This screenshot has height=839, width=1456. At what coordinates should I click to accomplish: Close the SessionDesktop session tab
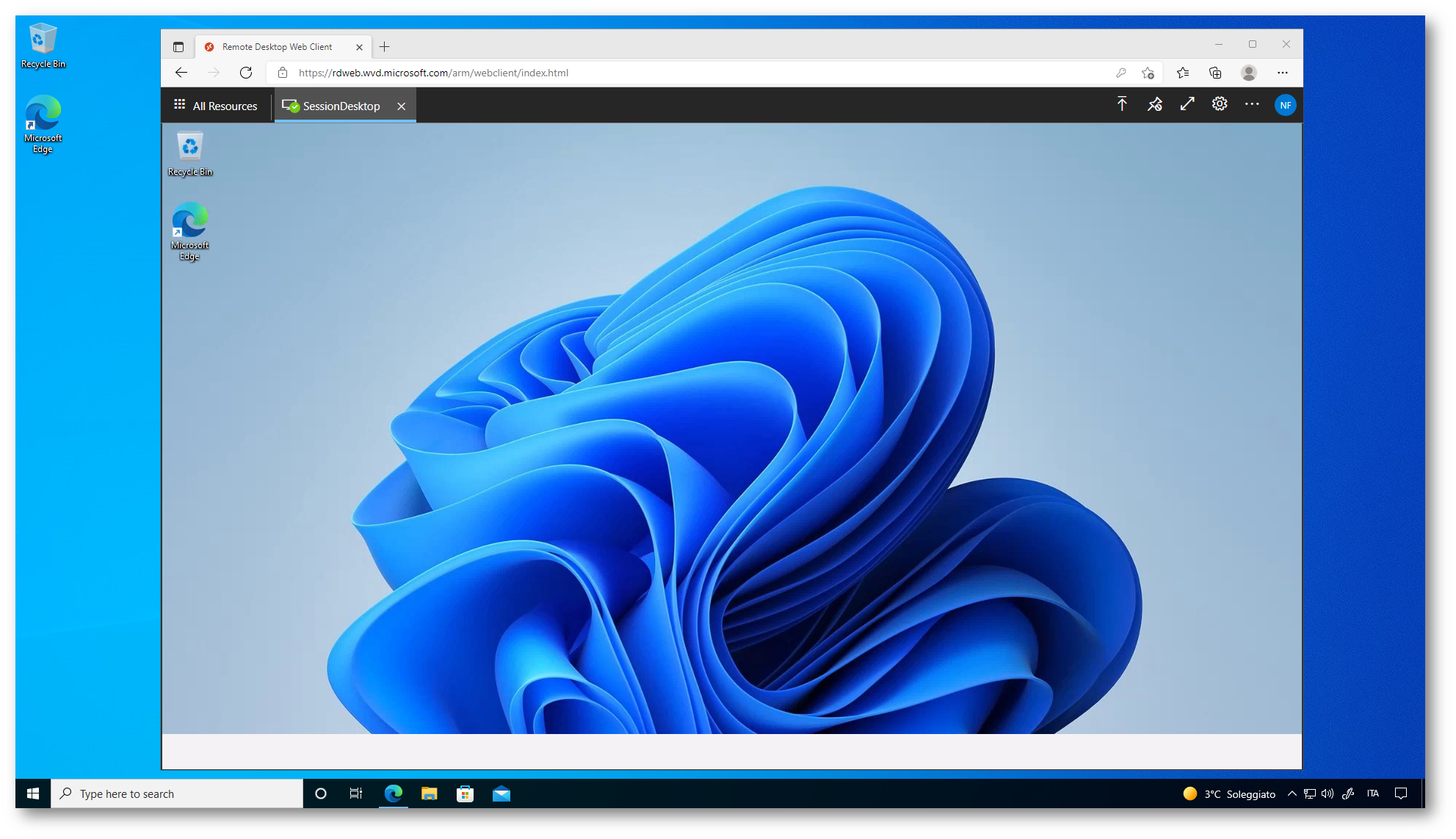pyautogui.click(x=402, y=106)
